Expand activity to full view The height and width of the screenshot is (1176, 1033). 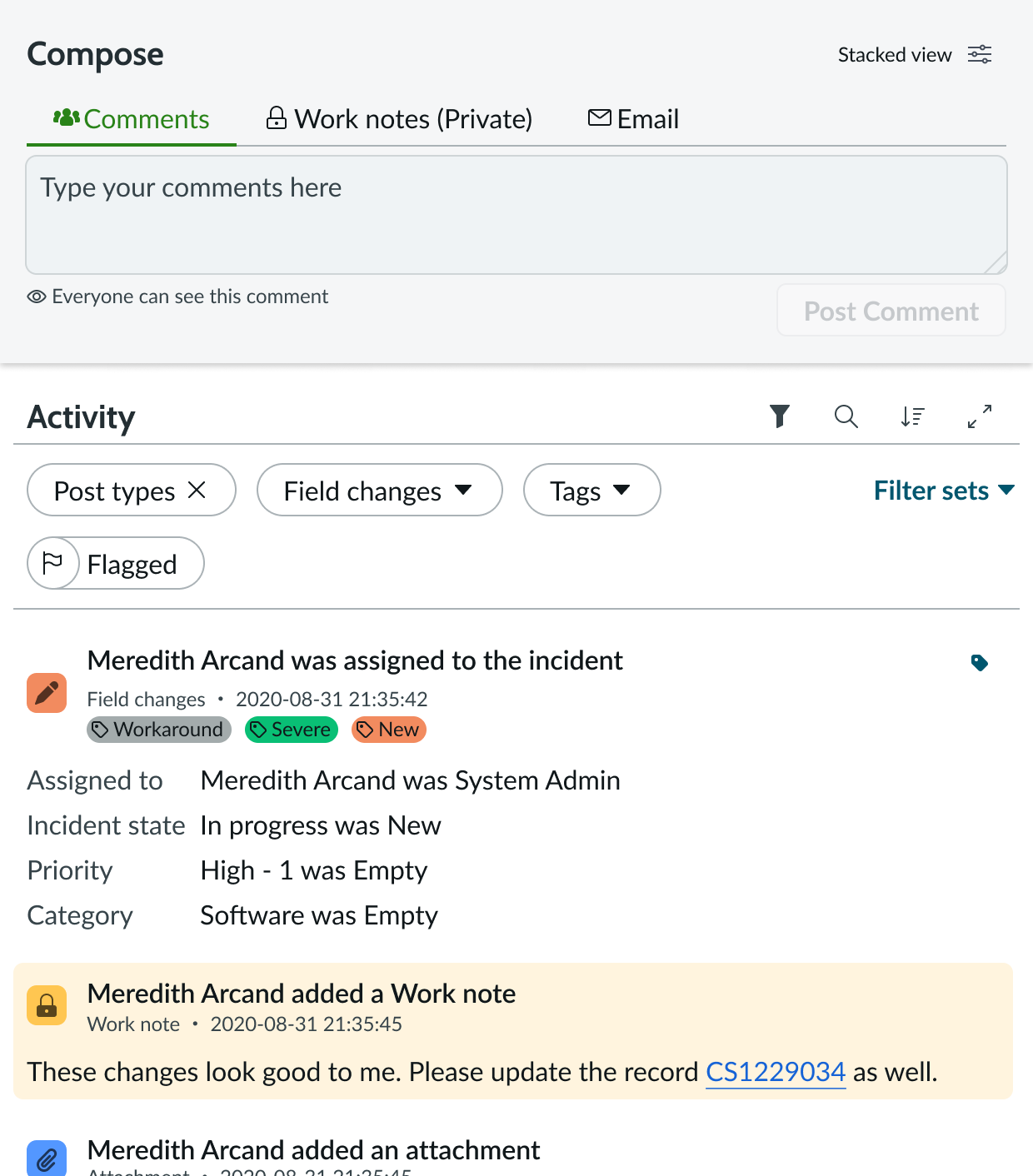pos(980,416)
